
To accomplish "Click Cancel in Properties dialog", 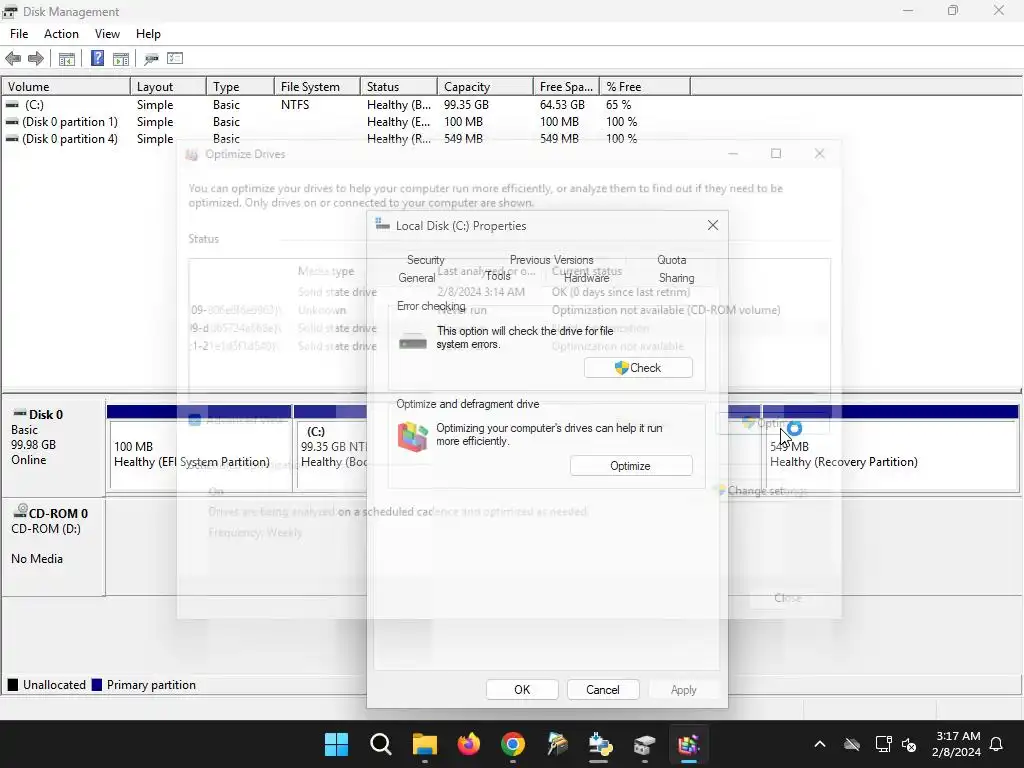I will [603, 690].
